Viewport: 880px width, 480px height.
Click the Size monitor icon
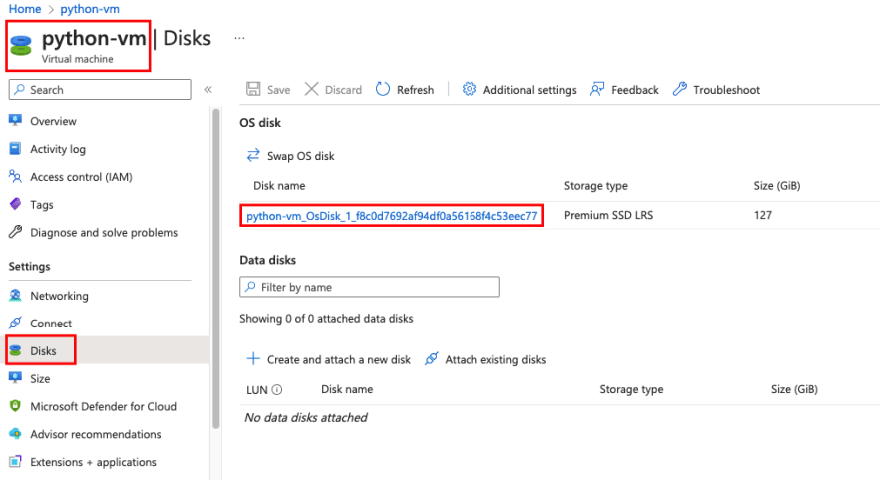(16, 377)
